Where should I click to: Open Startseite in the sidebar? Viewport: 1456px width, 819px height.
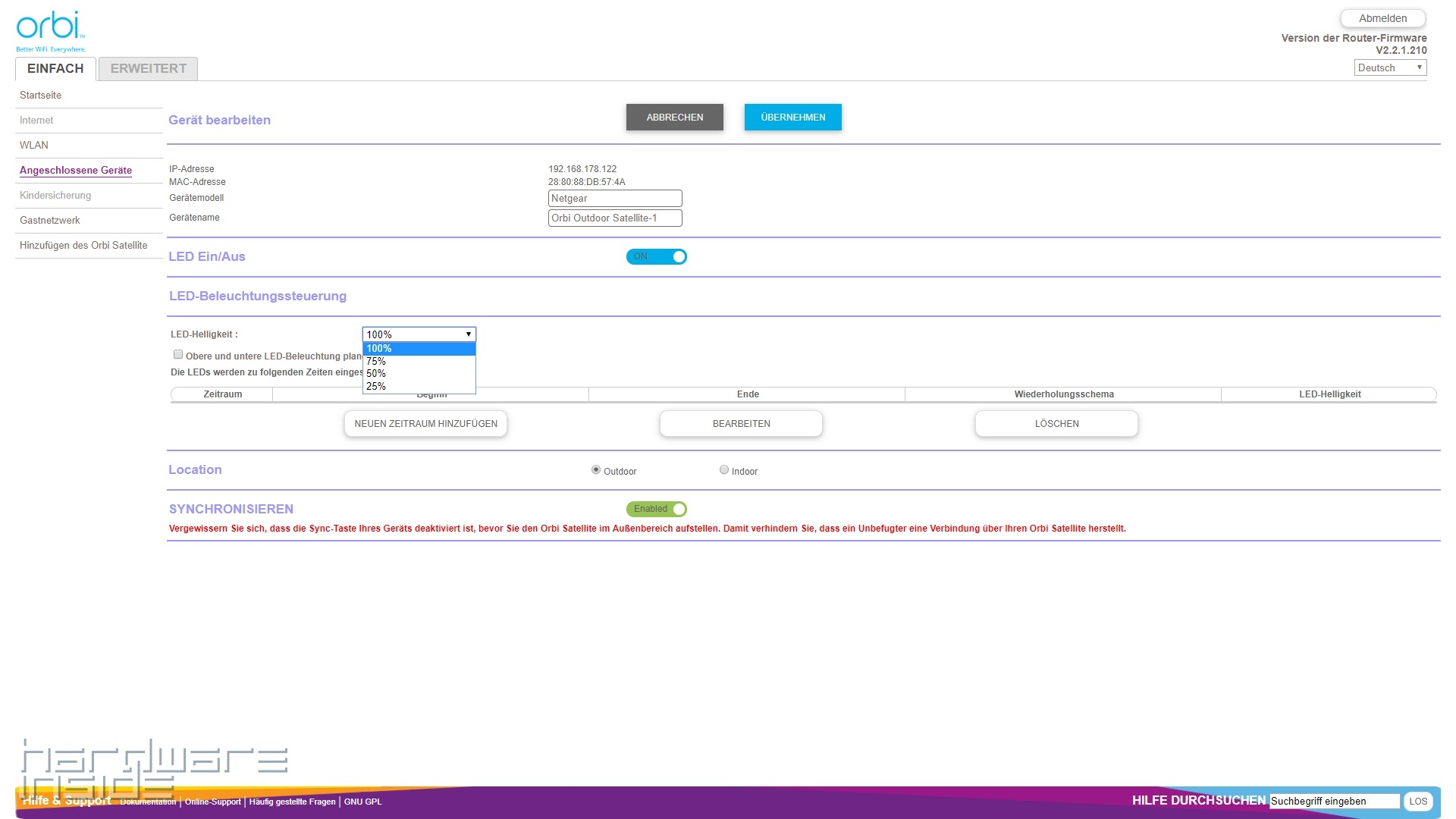41,95
